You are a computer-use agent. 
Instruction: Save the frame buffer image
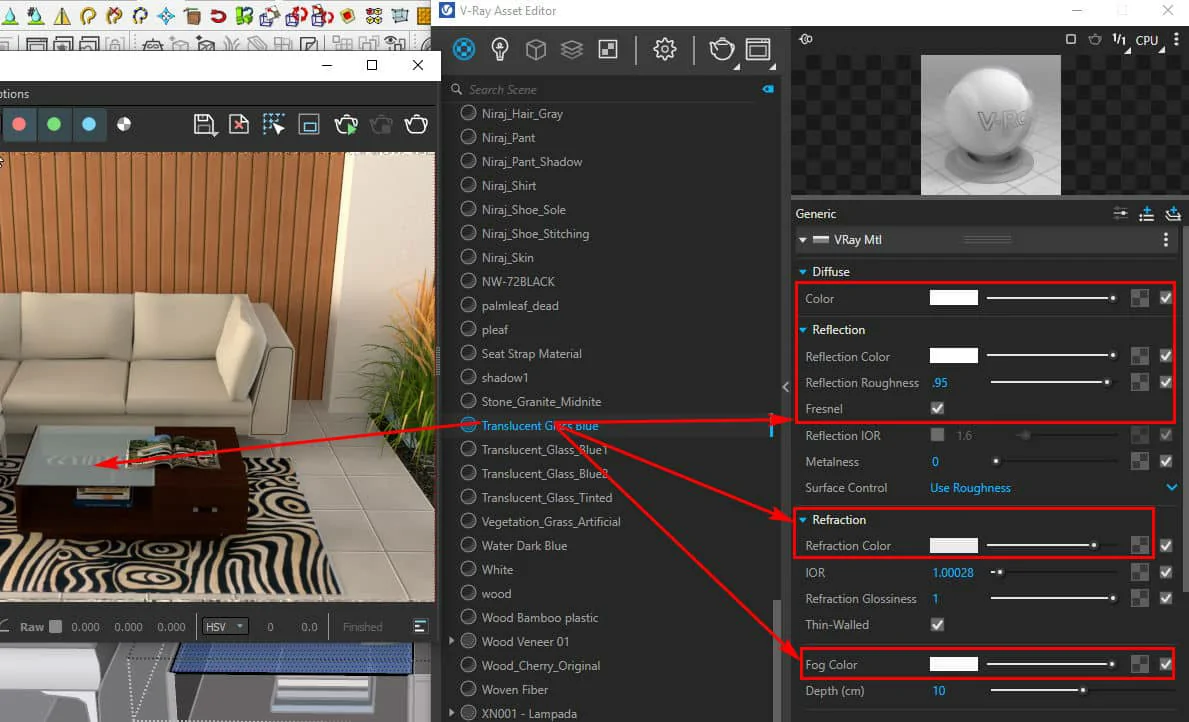pyautogui.click(x=205, y=124)
